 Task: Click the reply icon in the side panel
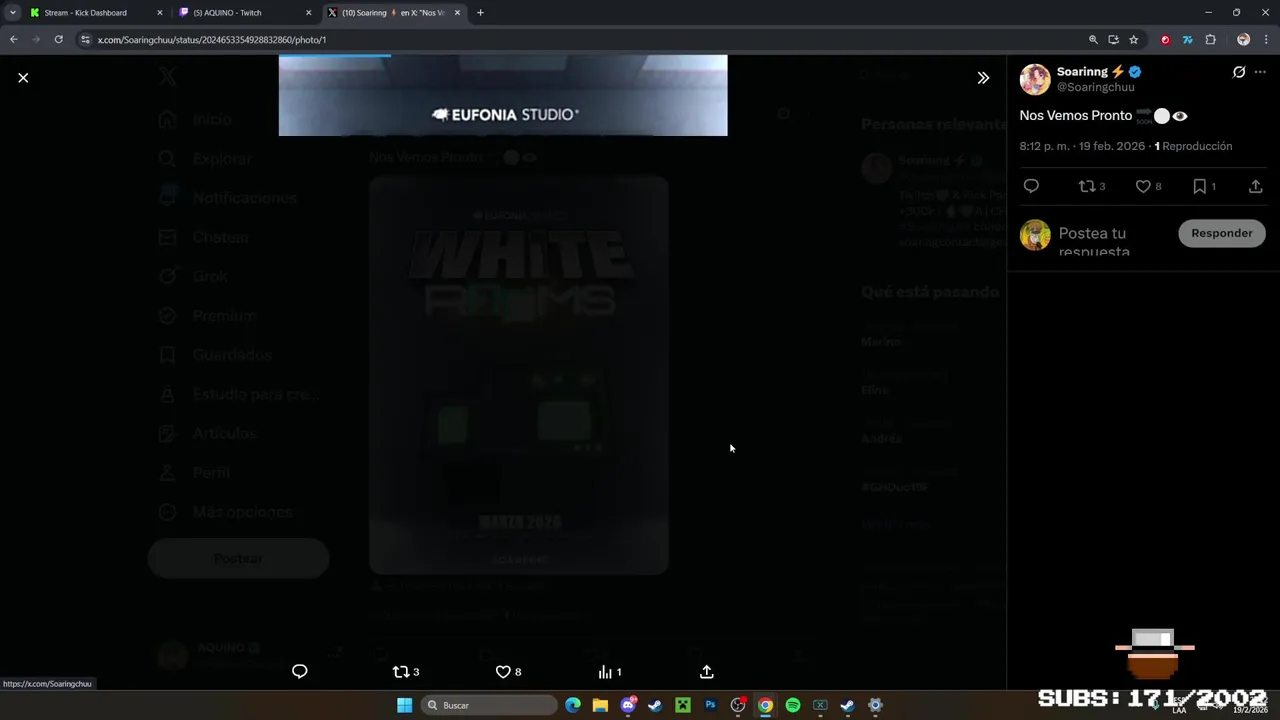(1031, 186)
